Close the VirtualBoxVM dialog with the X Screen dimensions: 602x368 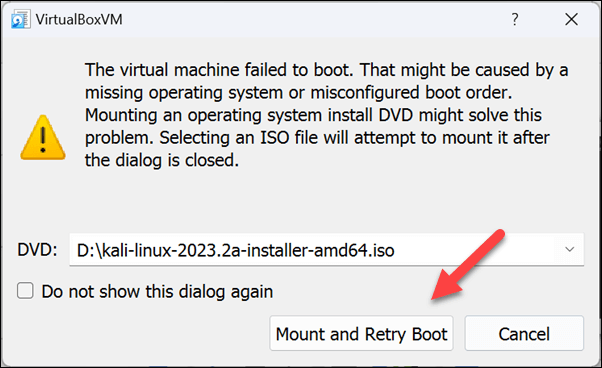click(x=571, y=19)
